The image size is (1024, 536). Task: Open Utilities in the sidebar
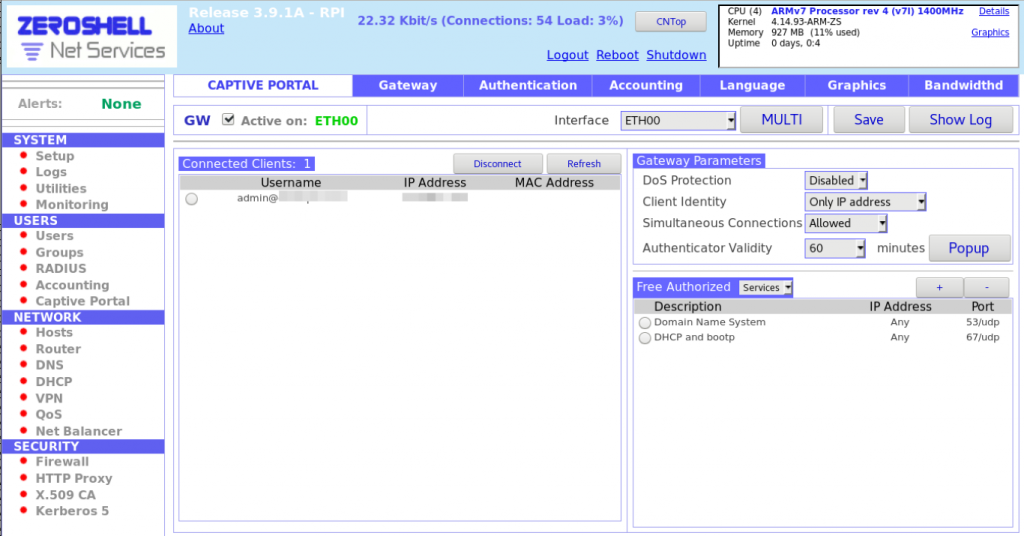click(x=61, y=188)
